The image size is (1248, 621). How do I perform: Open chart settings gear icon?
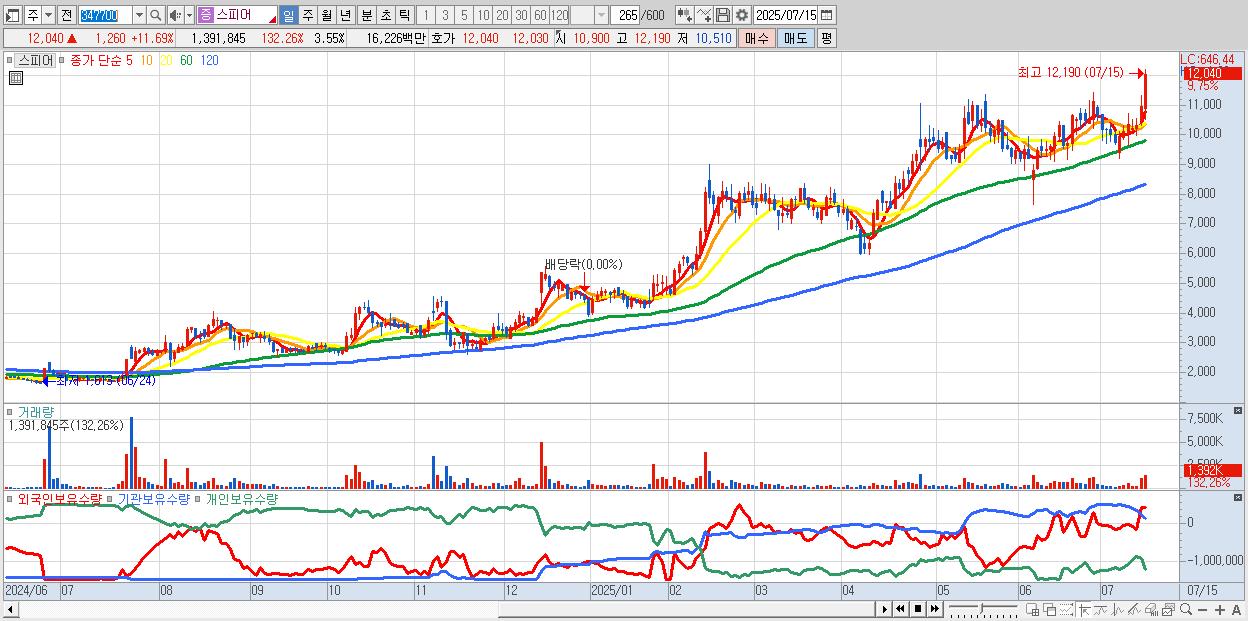tap(742, 15)
